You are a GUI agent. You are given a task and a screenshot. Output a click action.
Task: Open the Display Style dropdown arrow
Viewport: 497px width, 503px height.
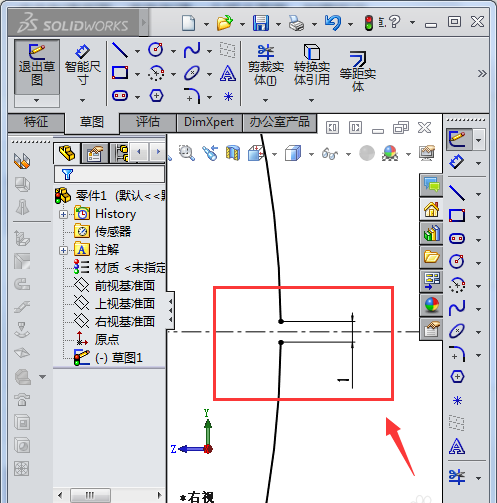311,154
